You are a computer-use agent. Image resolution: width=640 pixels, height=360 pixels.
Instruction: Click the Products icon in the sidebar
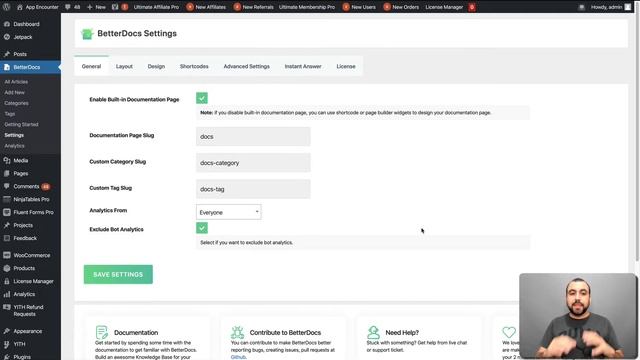pyautogui.click(x=7, y=268)
